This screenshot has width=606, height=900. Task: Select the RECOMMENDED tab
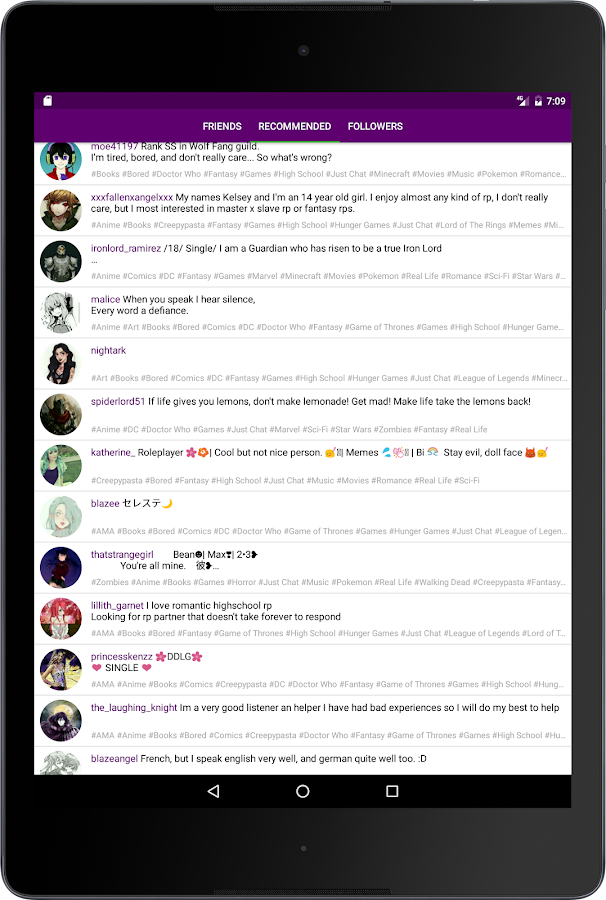(294, 126)
